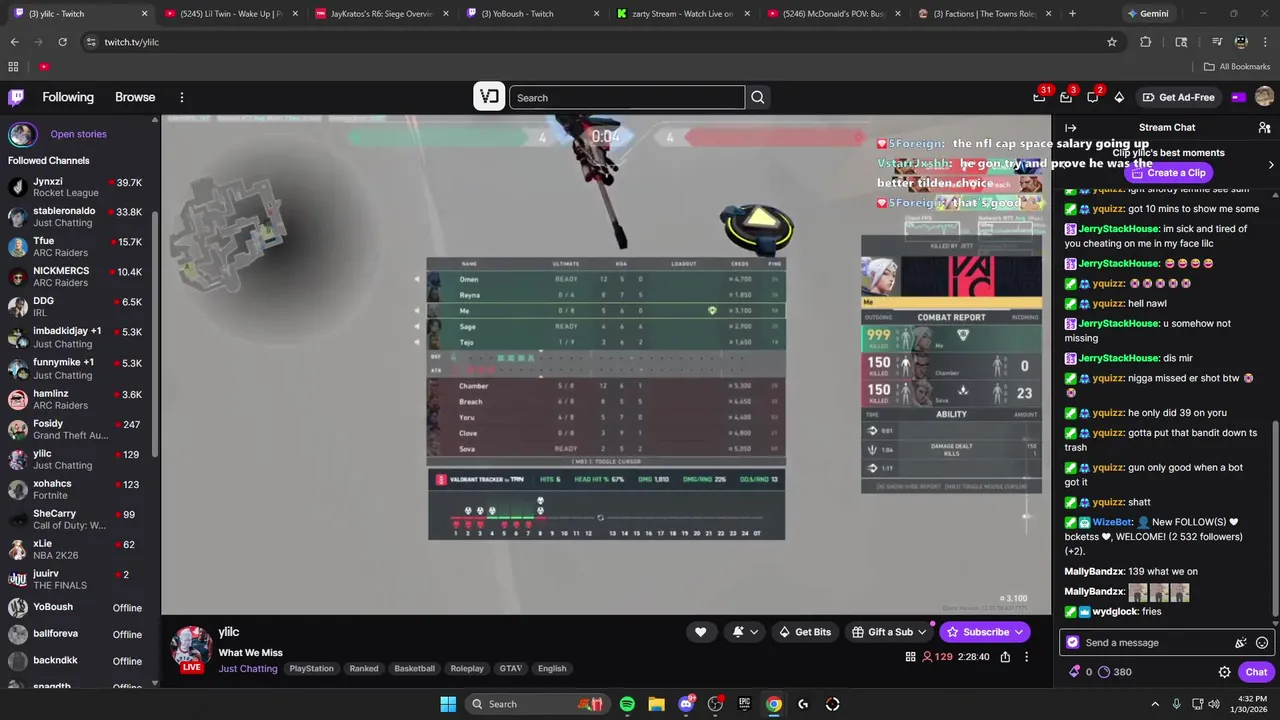Image resolution: width=1280 pixels, height=720 pixels.
Task: Click the Twitch Turbo purple icon
Action: (1239, 97)
